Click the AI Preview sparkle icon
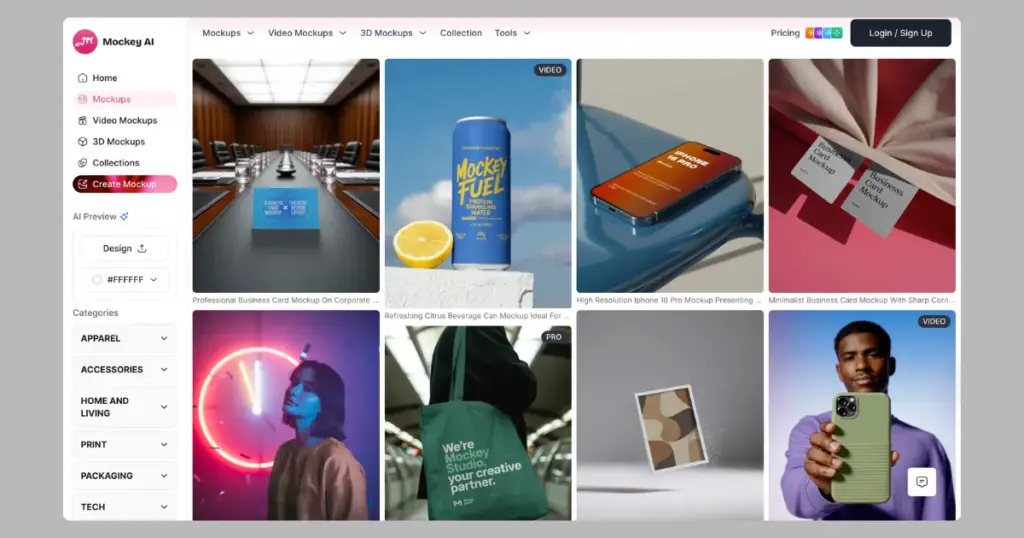The image size is (1024, 538). [x=124, y=217]
